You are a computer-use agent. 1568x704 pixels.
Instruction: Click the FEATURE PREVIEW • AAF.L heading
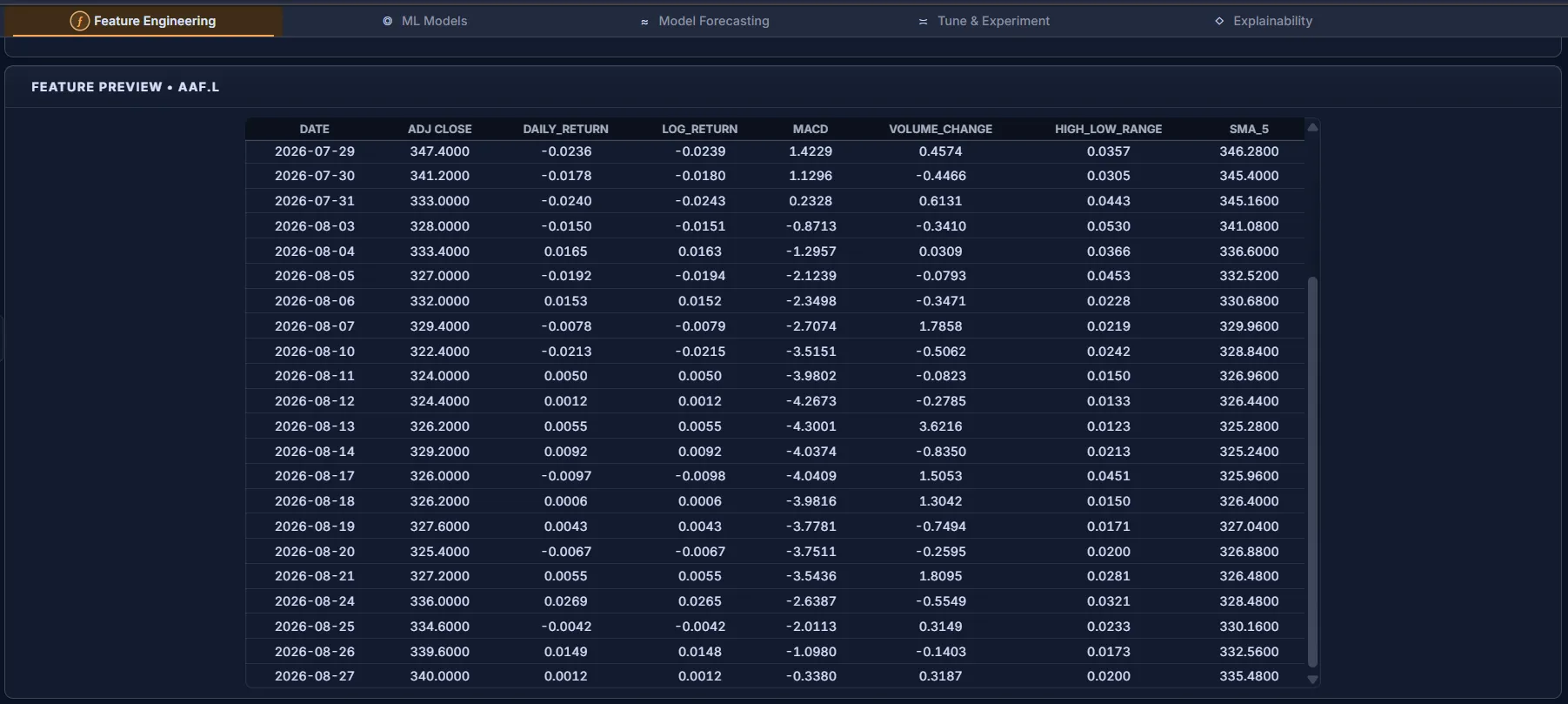(x=125, y=87)
